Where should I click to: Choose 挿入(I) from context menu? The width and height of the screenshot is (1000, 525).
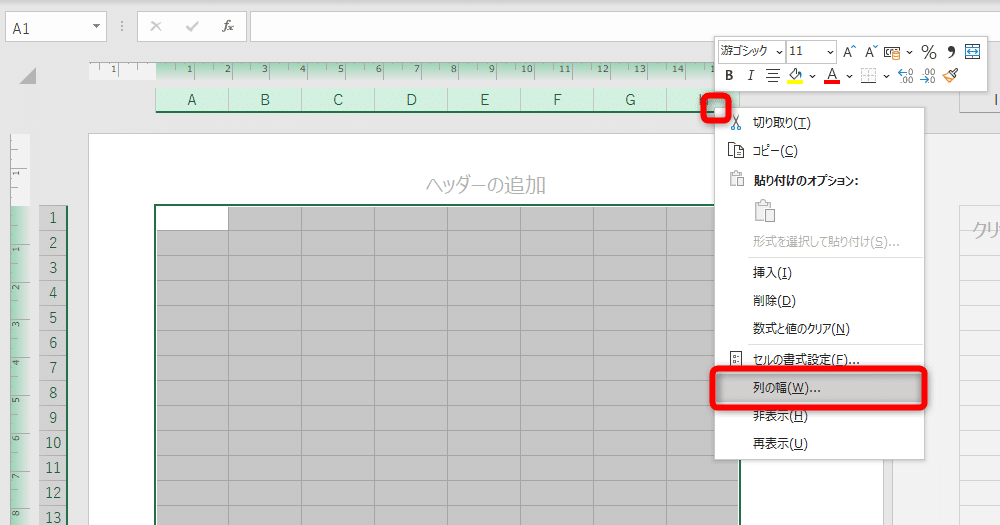[x=820, y=272]
